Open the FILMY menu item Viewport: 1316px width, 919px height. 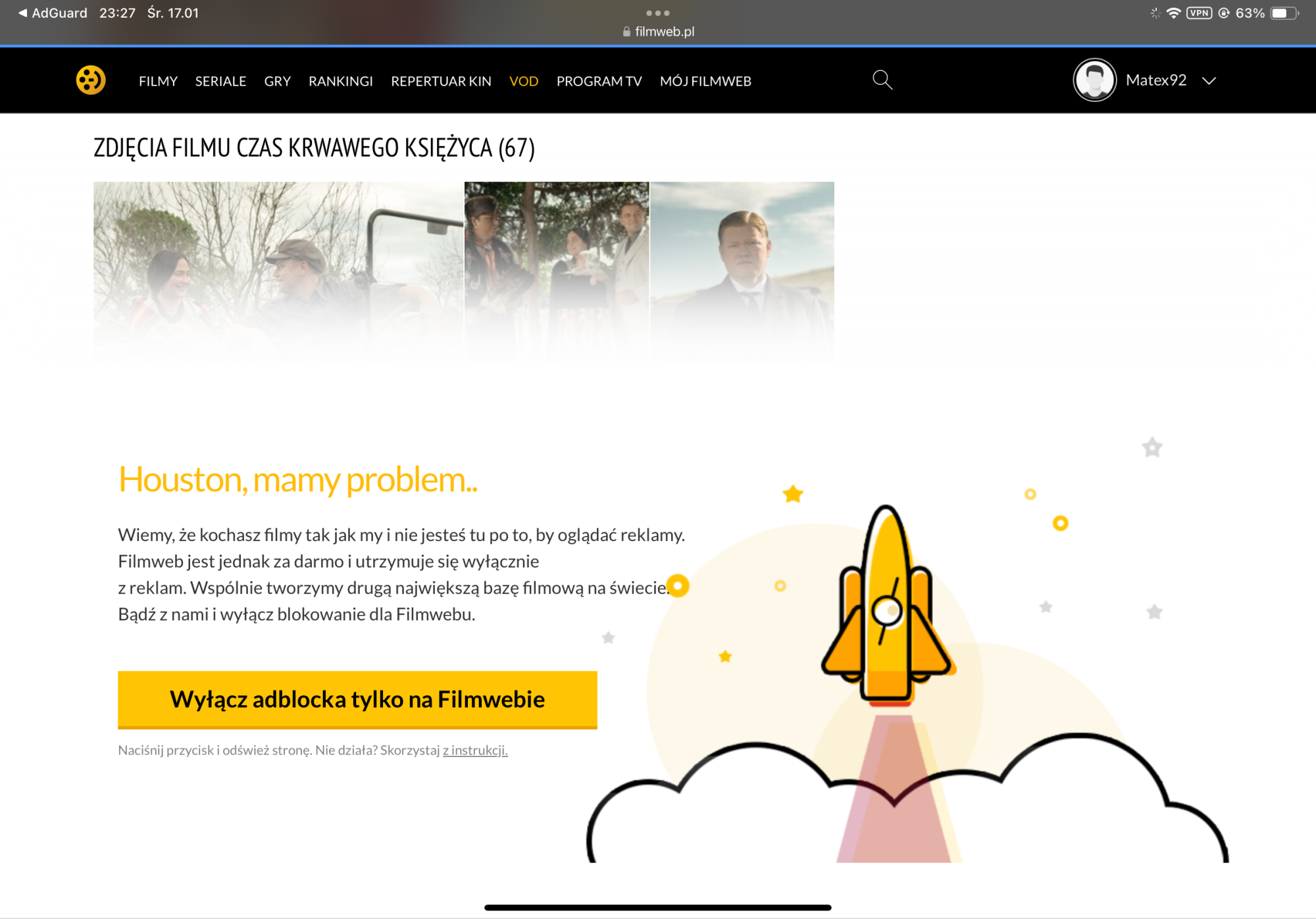(157, 81)
